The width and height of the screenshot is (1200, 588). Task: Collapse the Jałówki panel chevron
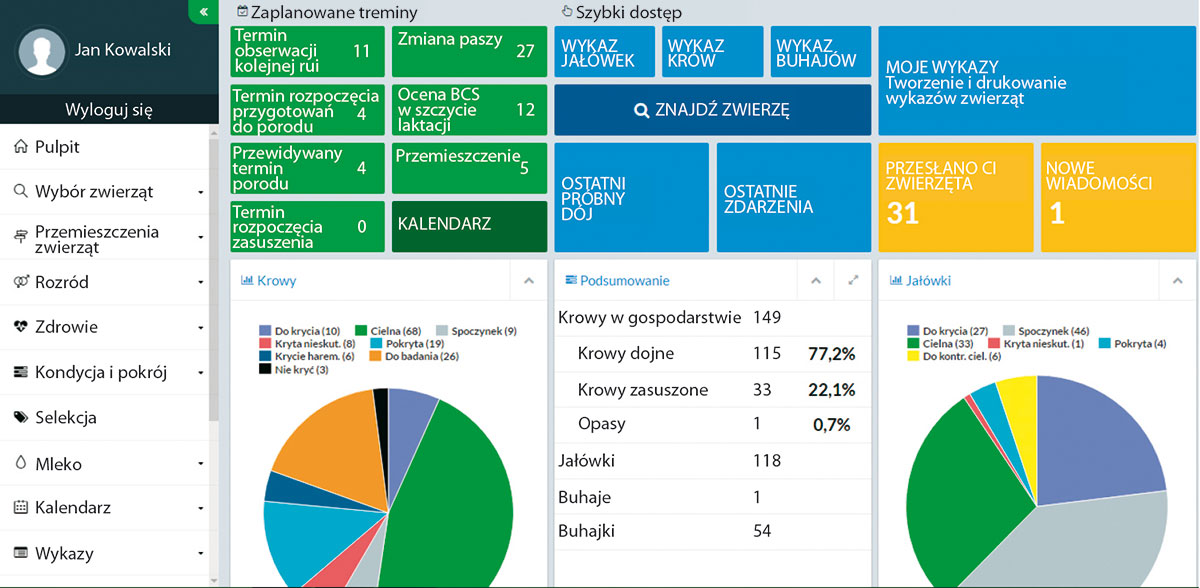coord(1177,281)
